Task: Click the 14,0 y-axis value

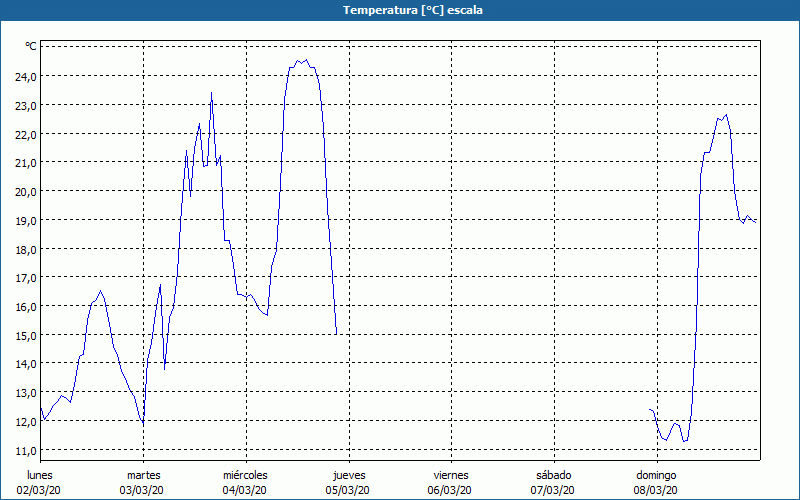Action: tap(26, 364)
